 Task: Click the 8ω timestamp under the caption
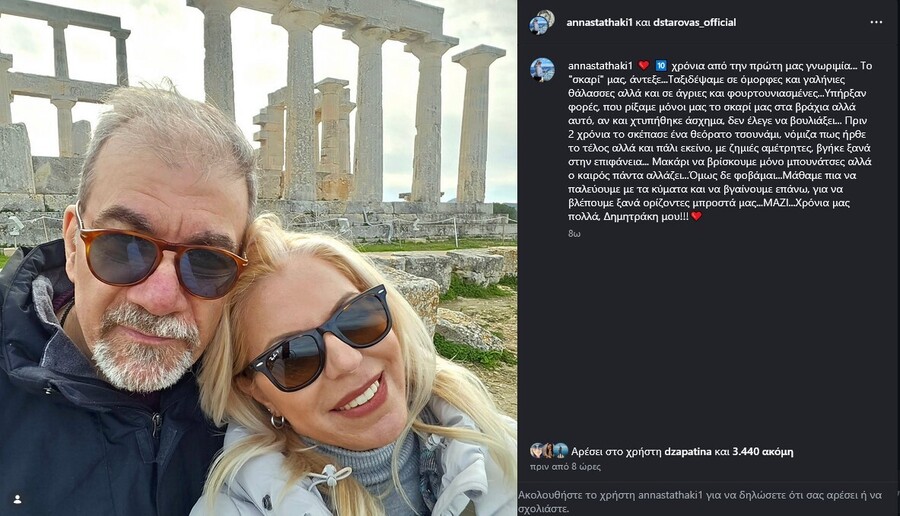574,234
